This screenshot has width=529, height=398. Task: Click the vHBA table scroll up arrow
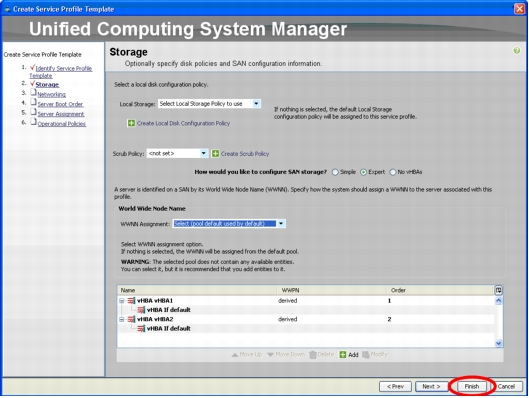[498, 301]
